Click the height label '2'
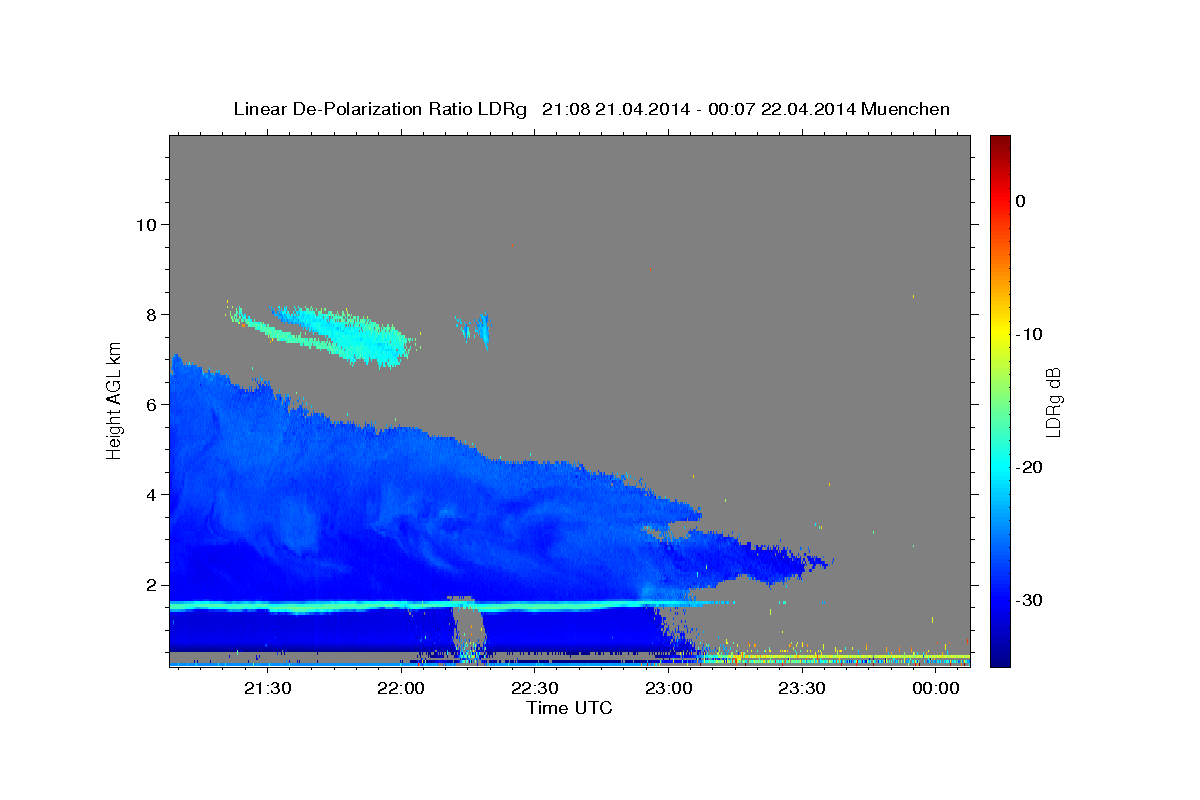This screenshot has height=800, width=1200. (150, 585)
